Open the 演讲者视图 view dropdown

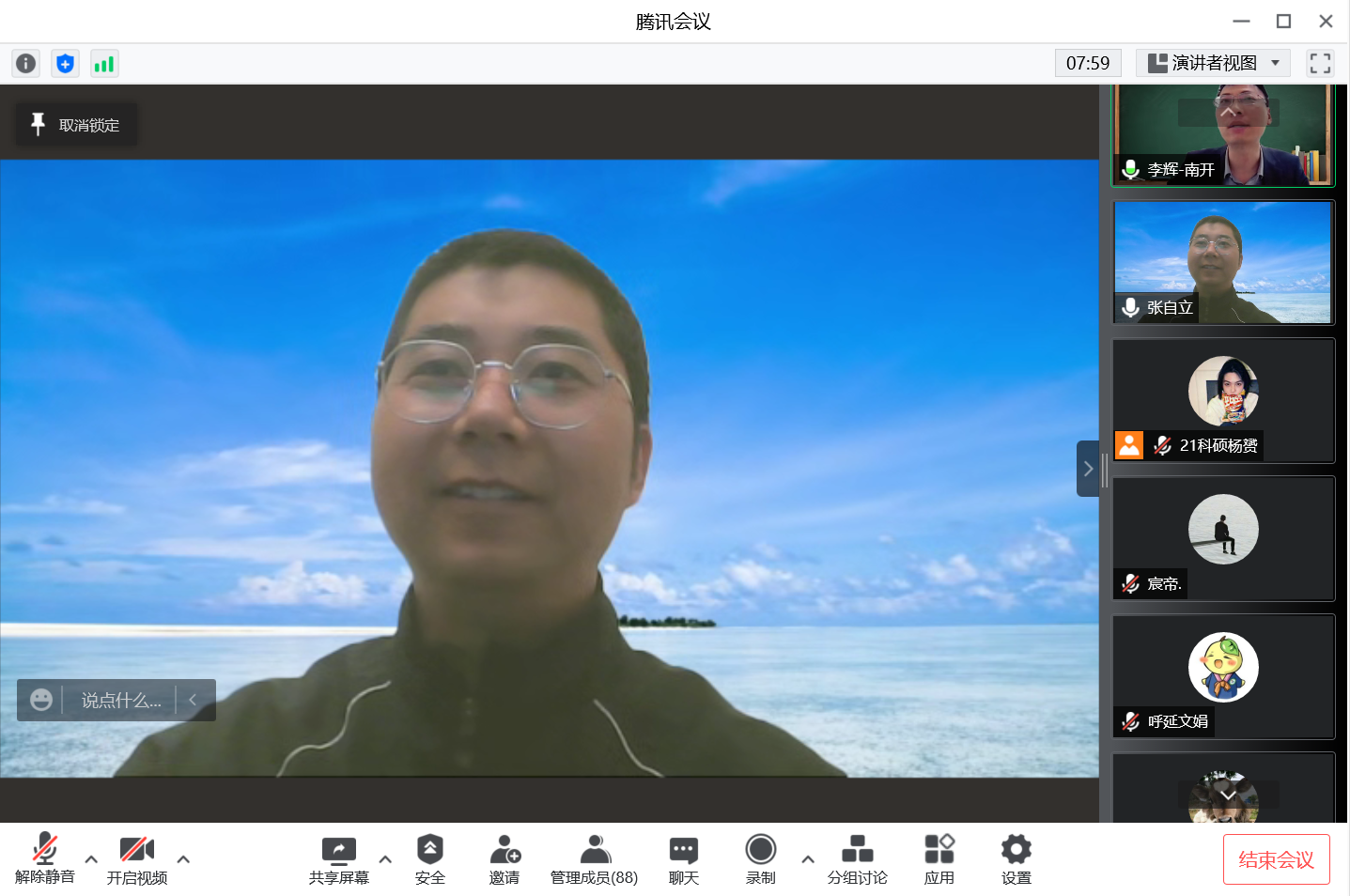(x=1213, y=63)
